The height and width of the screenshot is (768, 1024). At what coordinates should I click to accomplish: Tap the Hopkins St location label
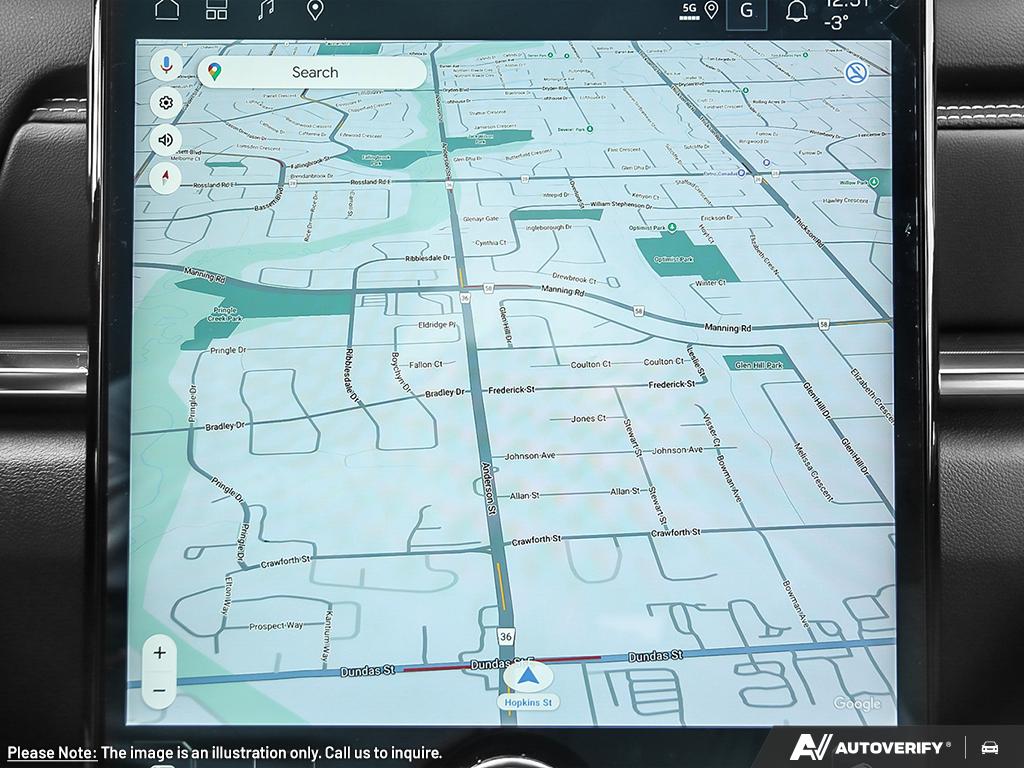click(x=528, y=703)
